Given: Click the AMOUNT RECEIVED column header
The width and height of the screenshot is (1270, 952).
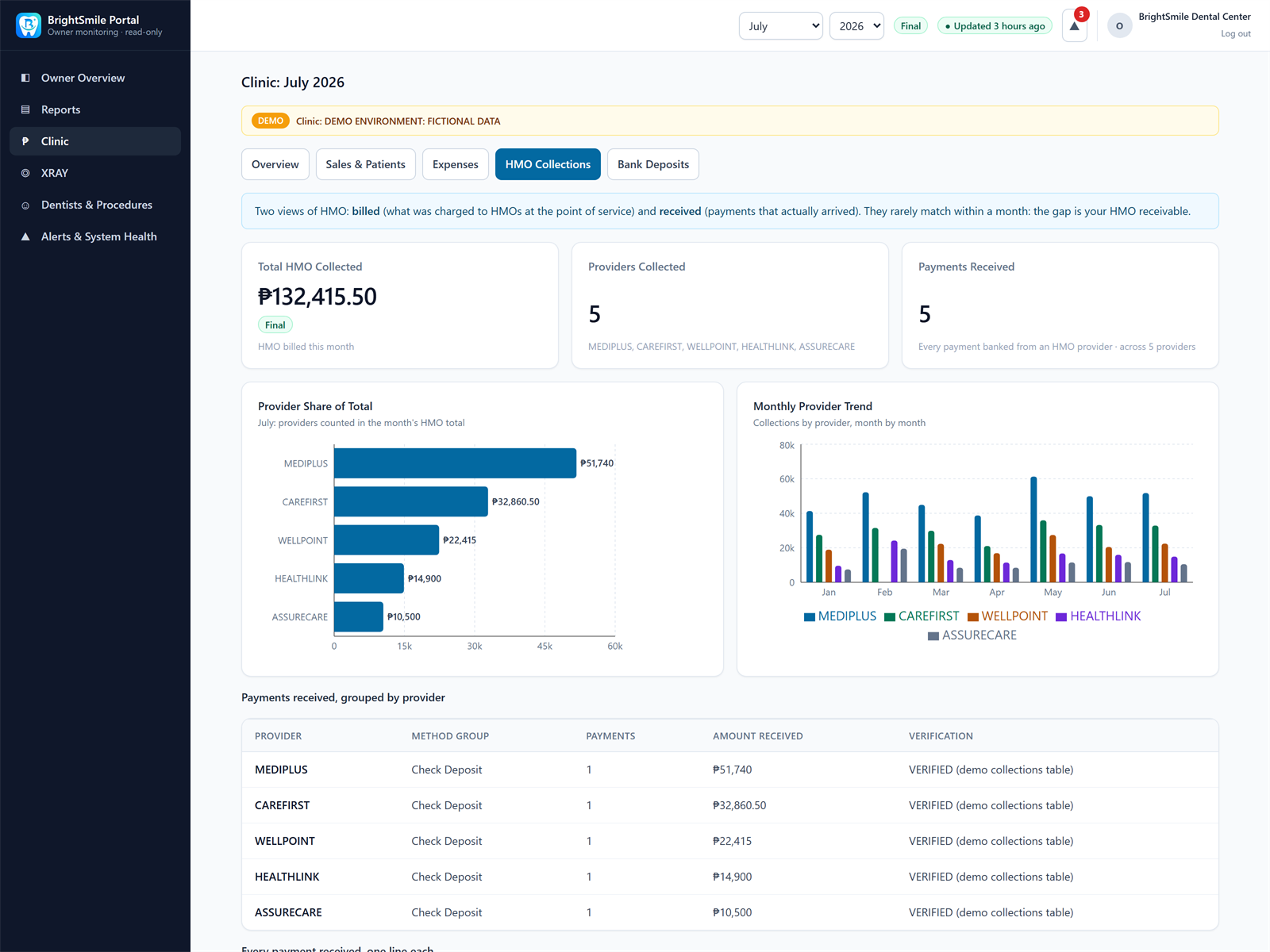Looking at the screenshot, I should point(758,736).
